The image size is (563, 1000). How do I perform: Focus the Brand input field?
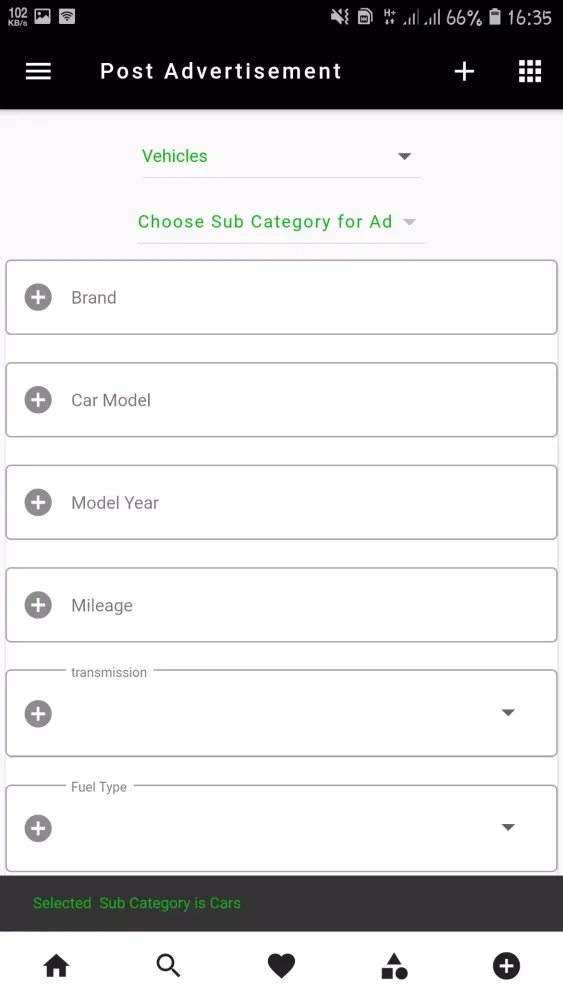(281, 297)
